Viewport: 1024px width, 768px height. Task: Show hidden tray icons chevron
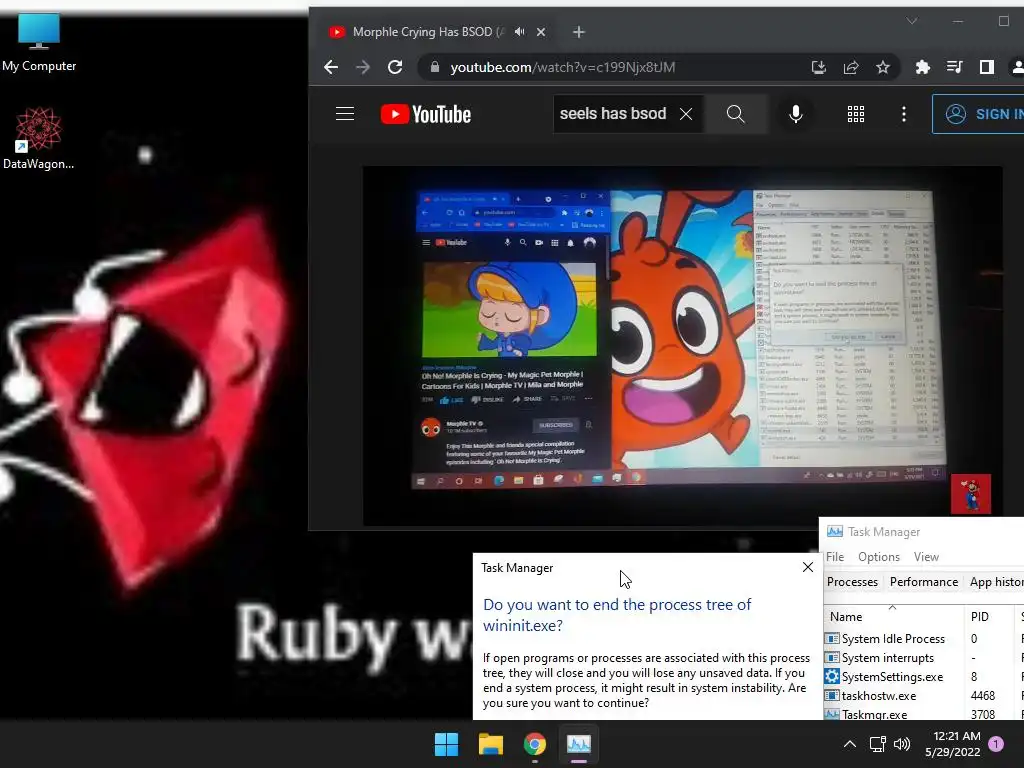(849, 744)
